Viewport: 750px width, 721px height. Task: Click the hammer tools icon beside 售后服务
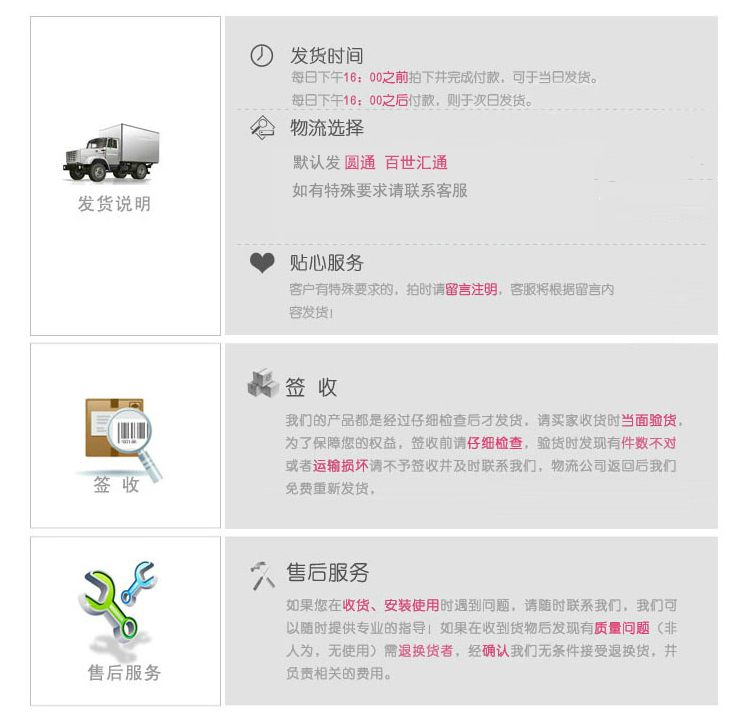(263, 576)
